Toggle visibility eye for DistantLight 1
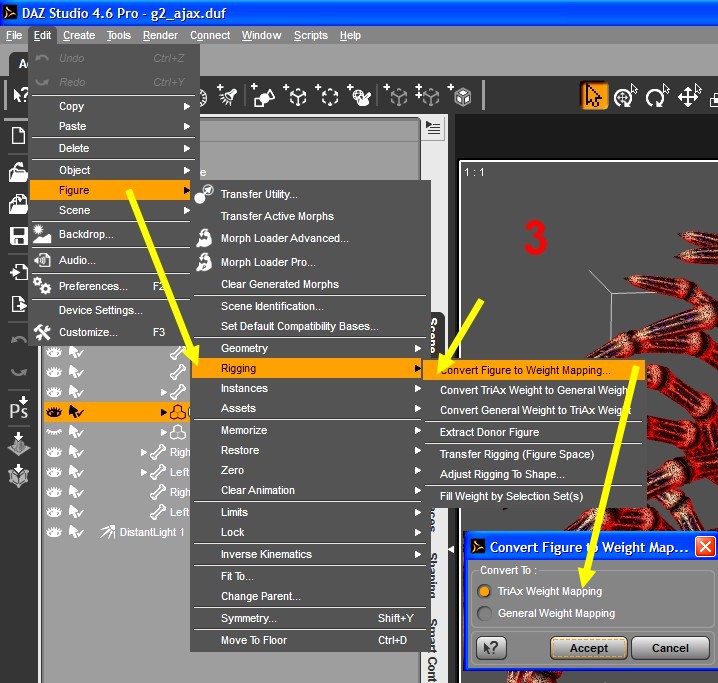 click(54, 532)
